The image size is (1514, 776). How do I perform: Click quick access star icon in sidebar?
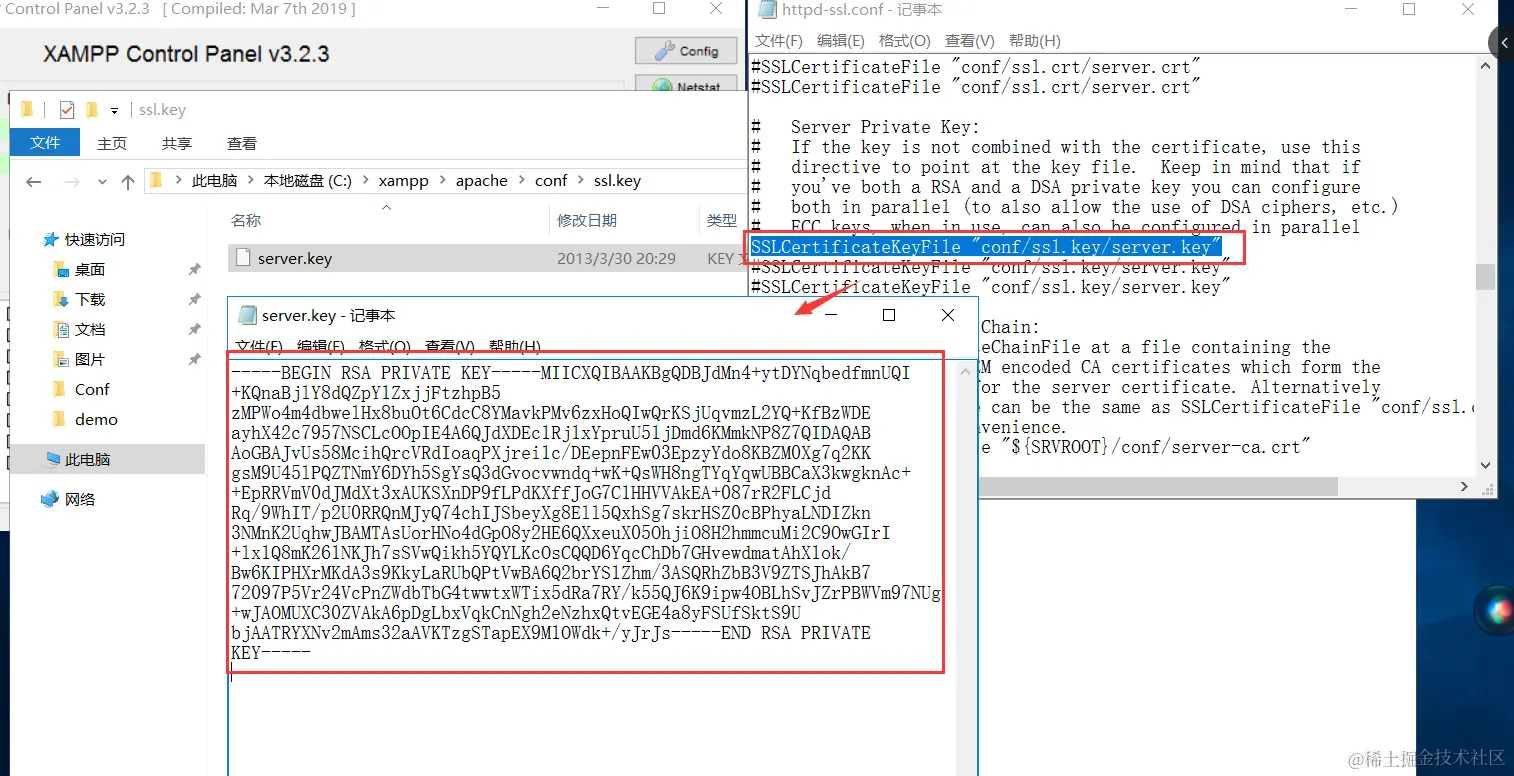point(50,240)
